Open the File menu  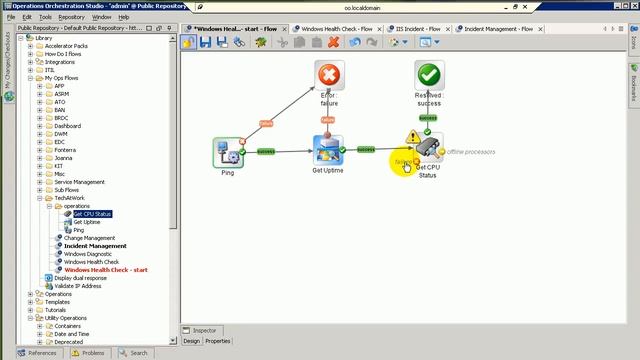(11, 17)
